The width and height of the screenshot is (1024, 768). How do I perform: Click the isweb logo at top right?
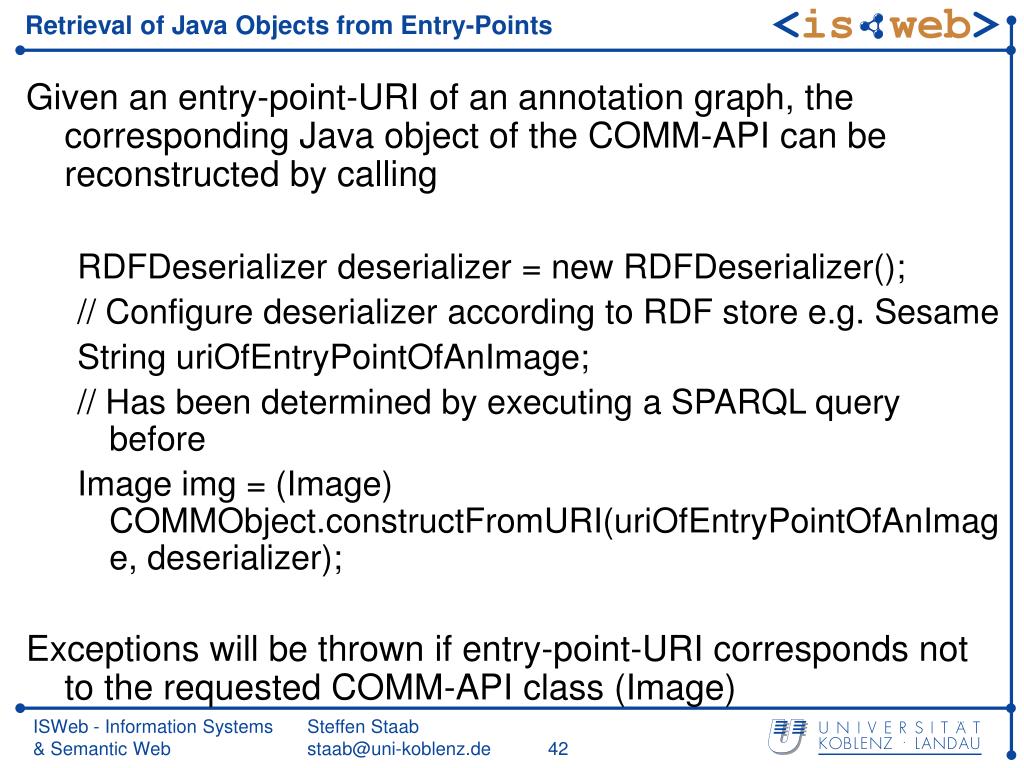click(x=886, y=25)
